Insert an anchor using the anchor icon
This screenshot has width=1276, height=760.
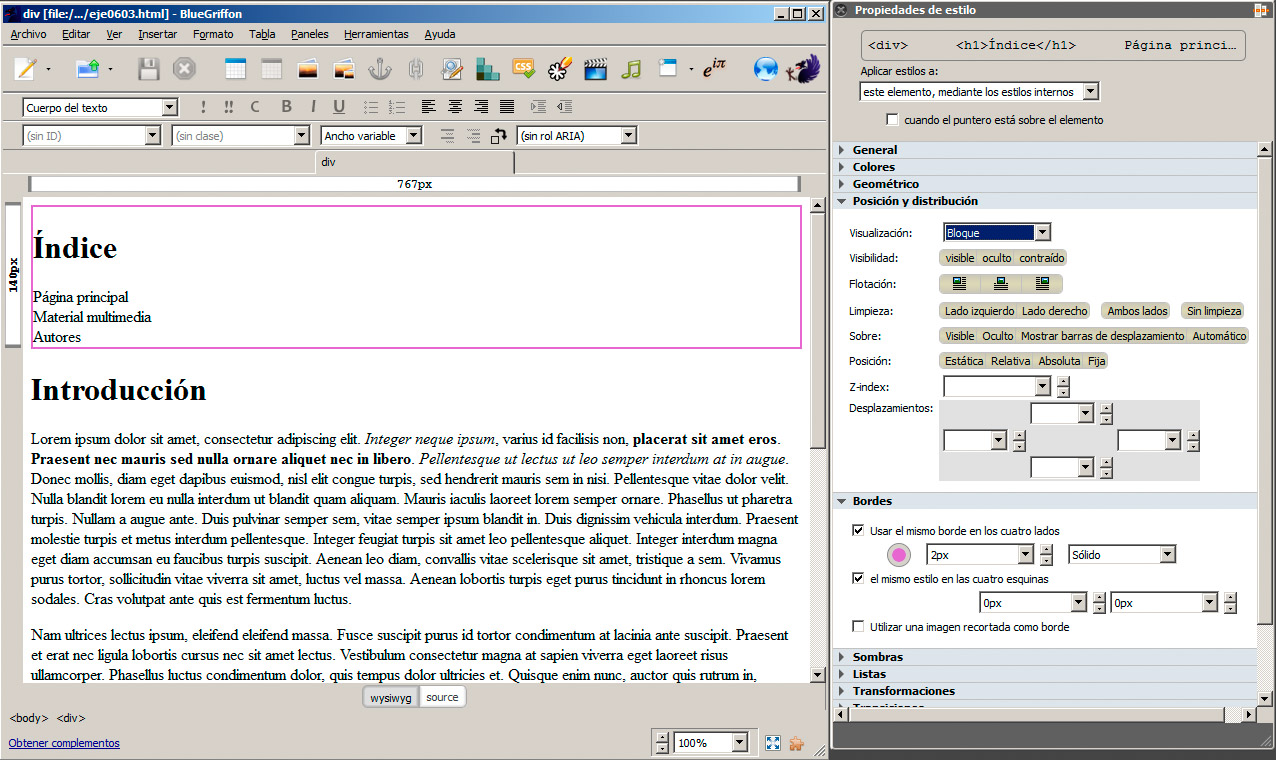point(380,69)
